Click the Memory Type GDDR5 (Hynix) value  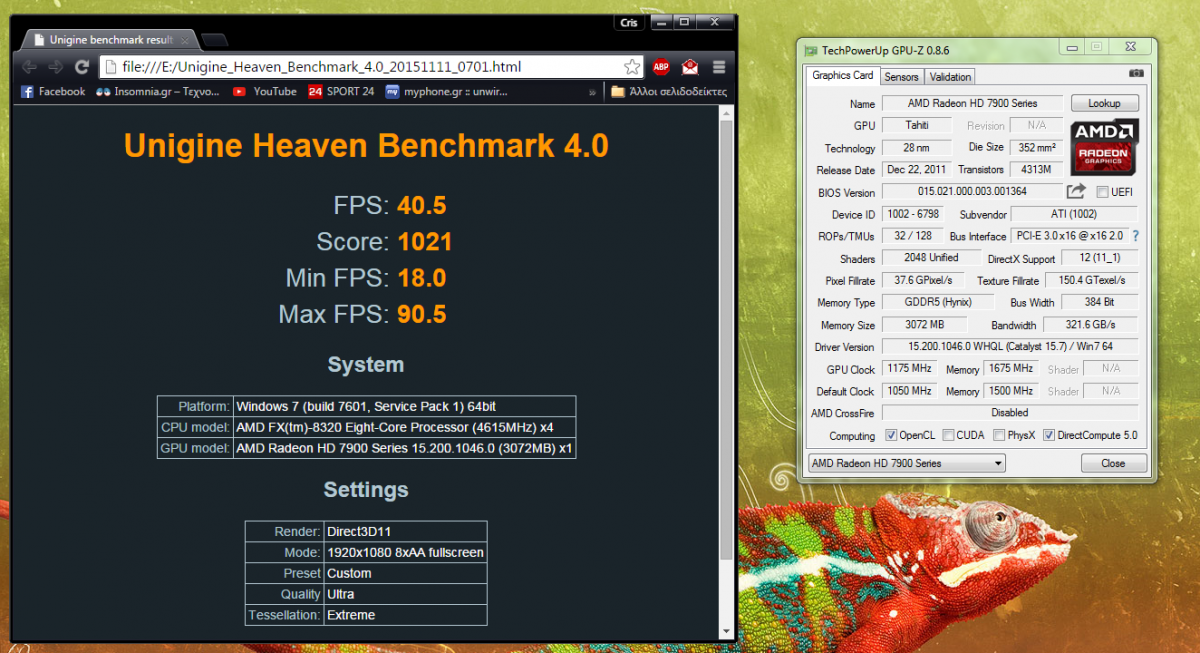click(x=938, y=302)
